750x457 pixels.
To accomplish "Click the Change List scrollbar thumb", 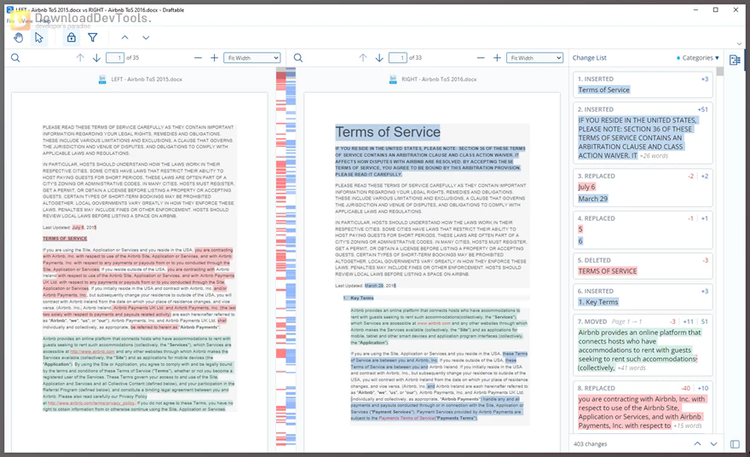I will (x=720, y=72).
